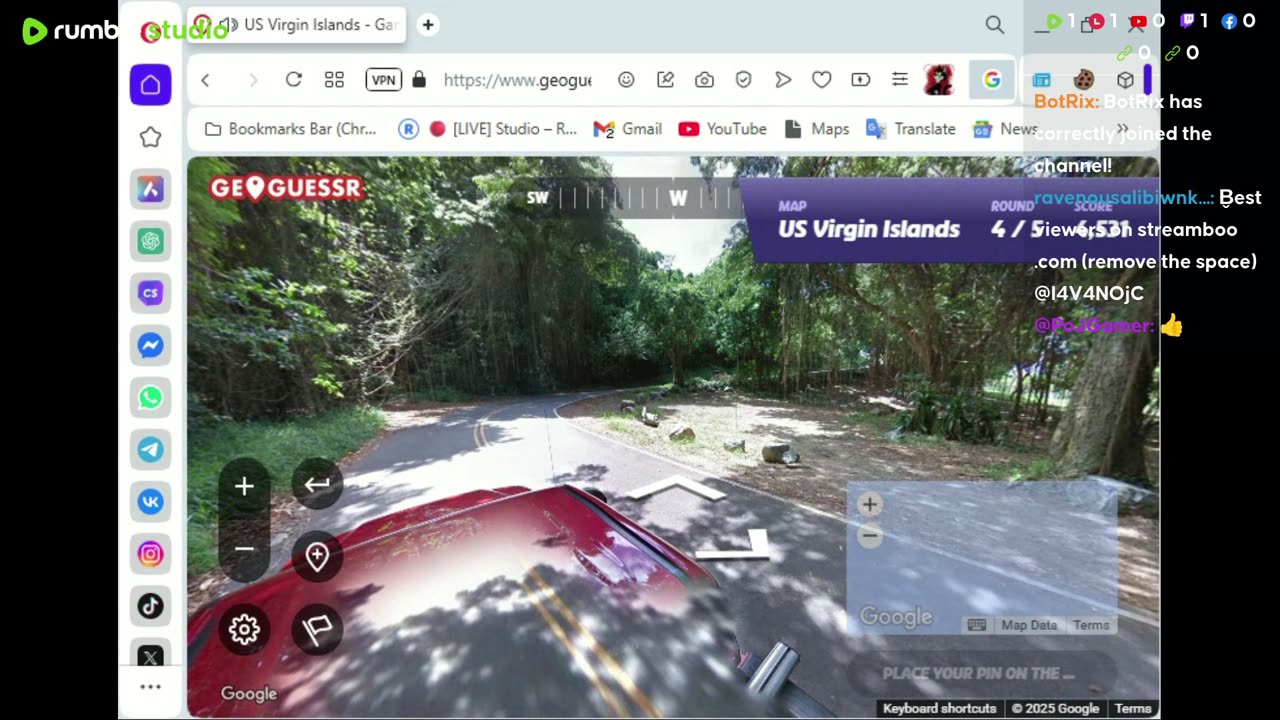Open a new browser tab
This screenshot has width=1280, height=720.
(x=428, y=25)
